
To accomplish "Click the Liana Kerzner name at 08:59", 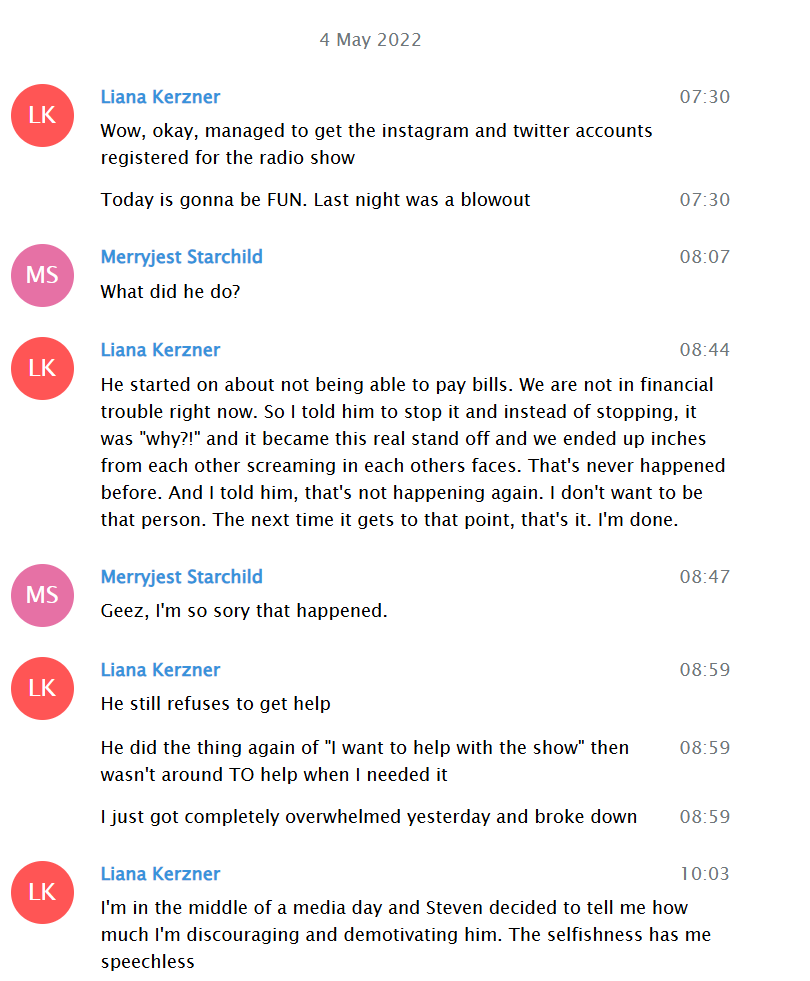I will 160,670.
